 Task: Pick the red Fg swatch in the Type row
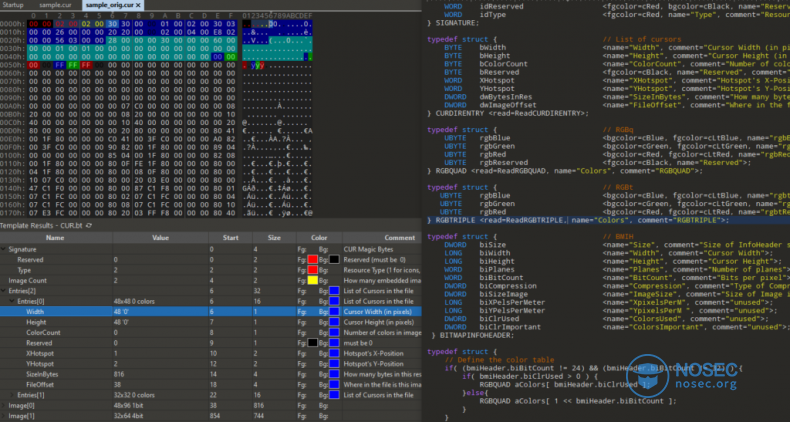tap(312, 270)
